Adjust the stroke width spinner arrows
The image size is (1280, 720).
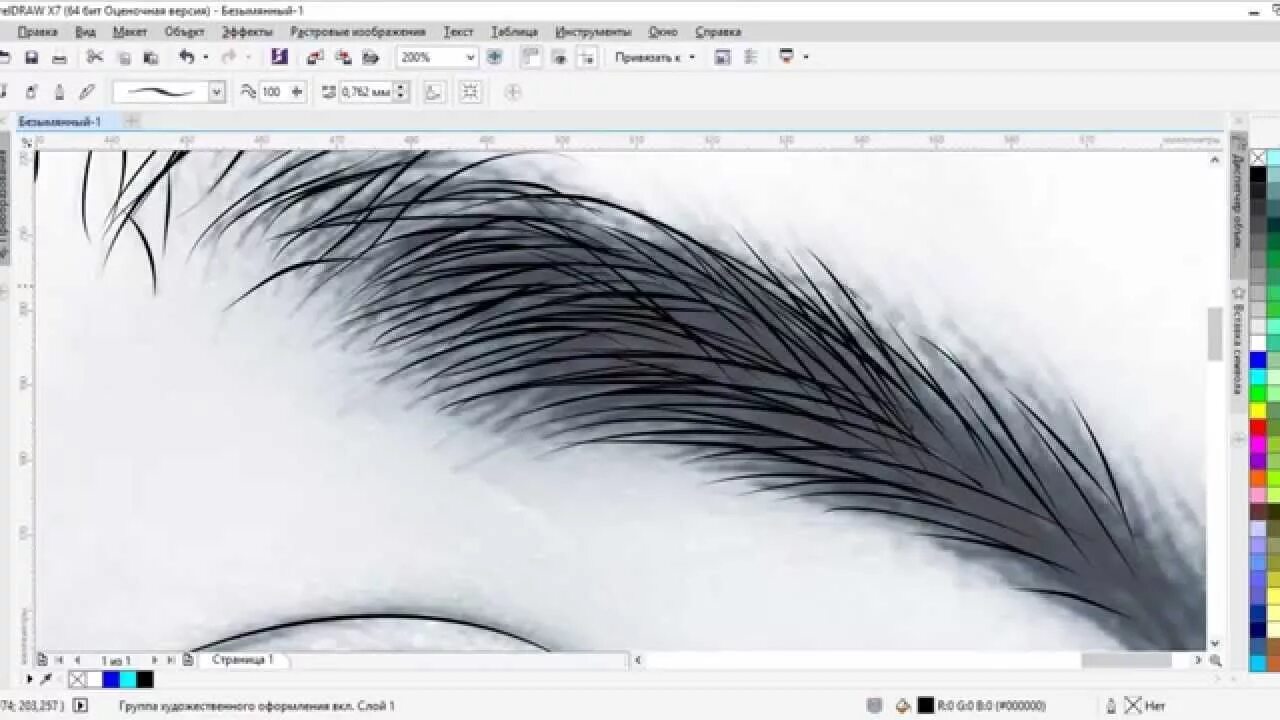point(401,92)
